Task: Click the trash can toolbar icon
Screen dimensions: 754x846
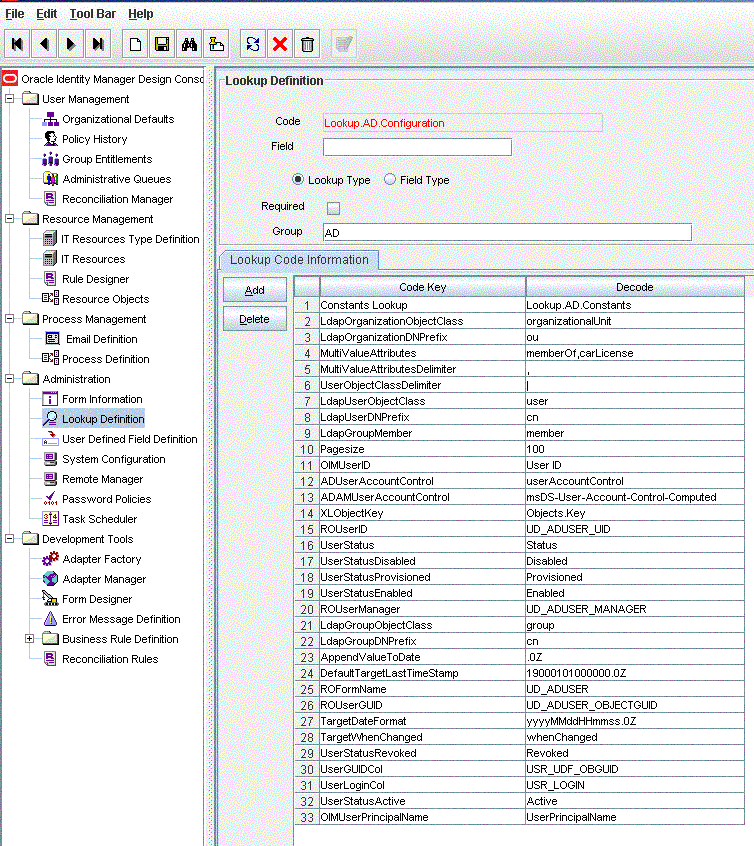Action: [x=307, y=44]
